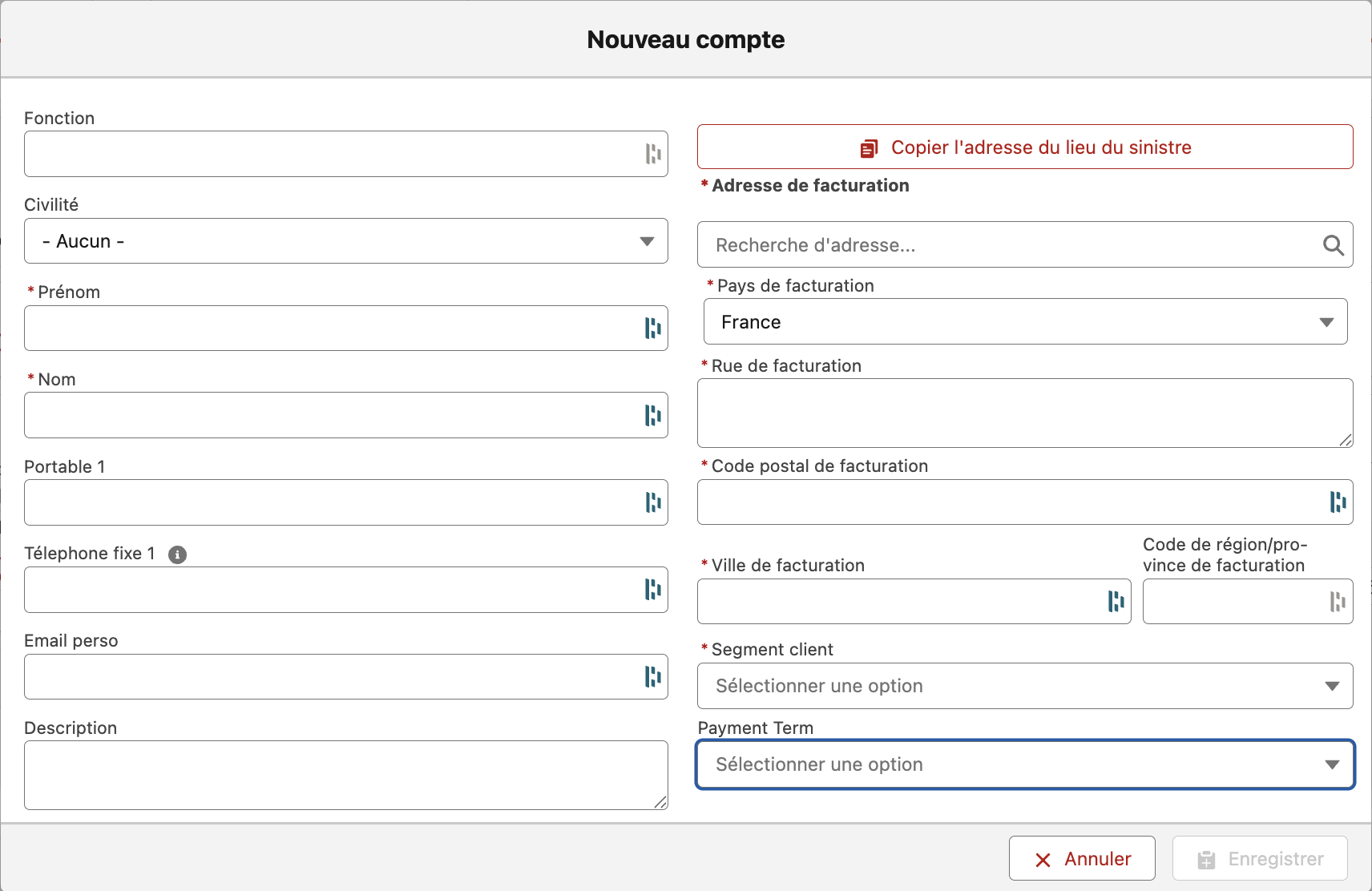Screen dimensions: 1372x891
Task: Click the save icon on Enregistrer button
Action: point(1206,860)
